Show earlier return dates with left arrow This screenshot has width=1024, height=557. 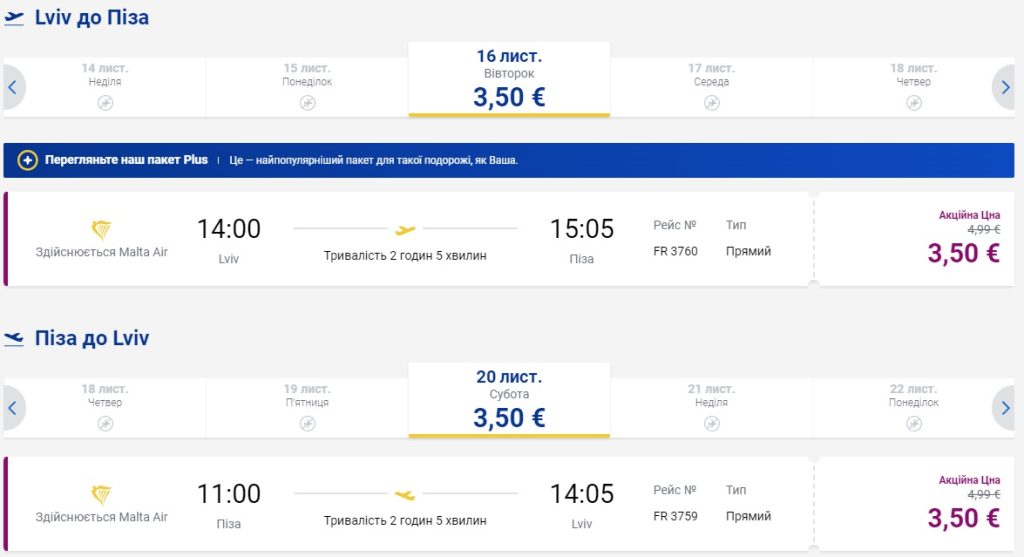point(13,407)
